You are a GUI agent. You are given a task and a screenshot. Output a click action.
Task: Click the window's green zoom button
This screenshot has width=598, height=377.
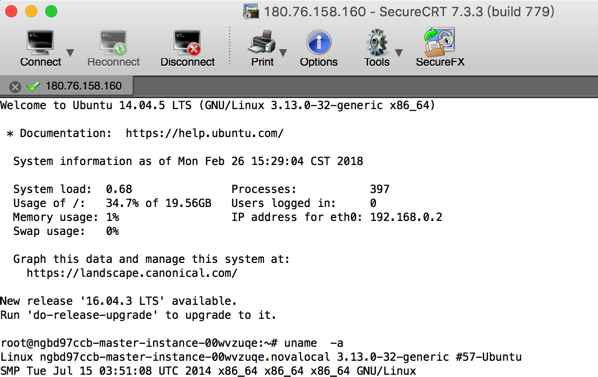tap(51, 11)
